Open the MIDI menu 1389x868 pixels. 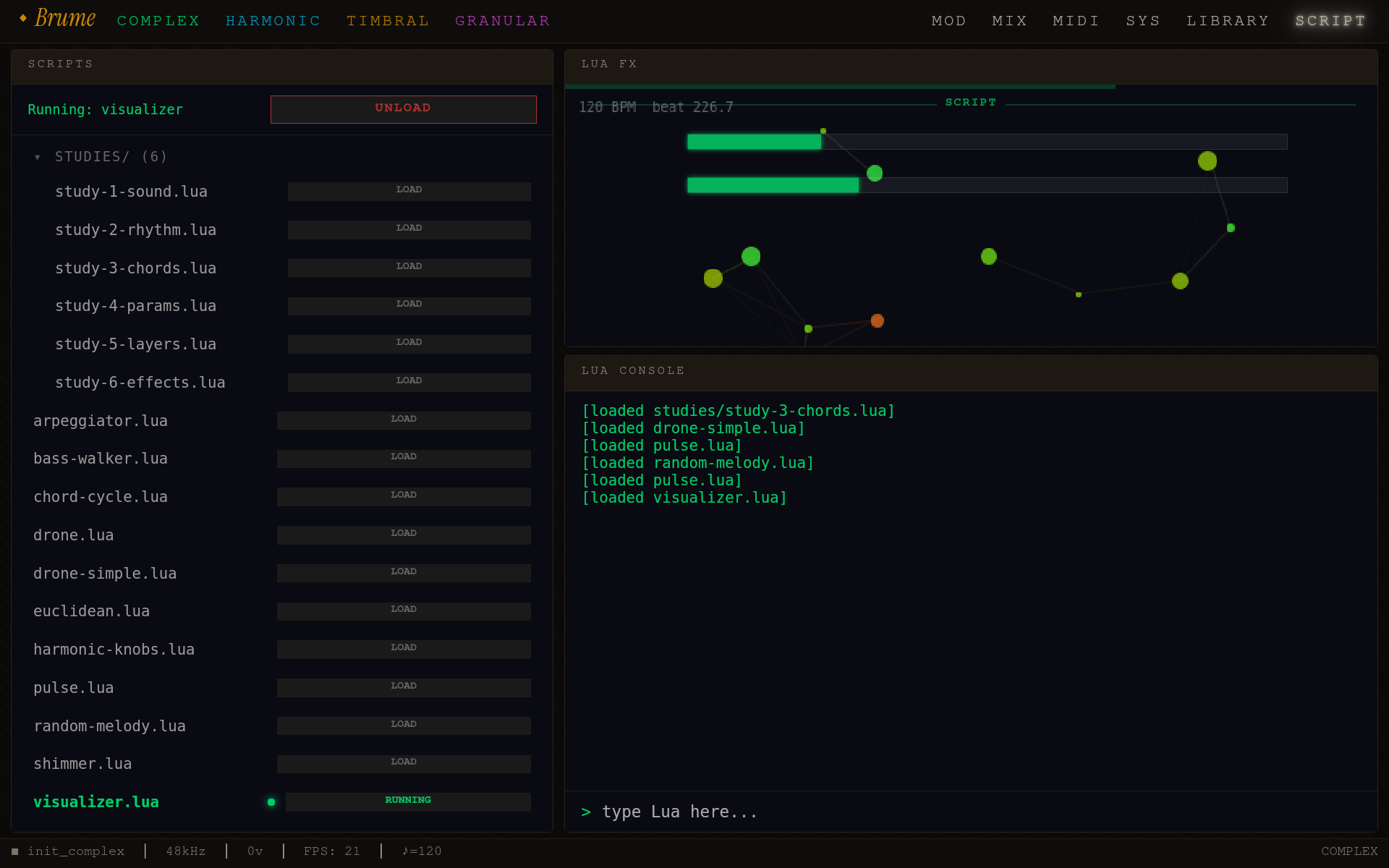[1076, 20]
